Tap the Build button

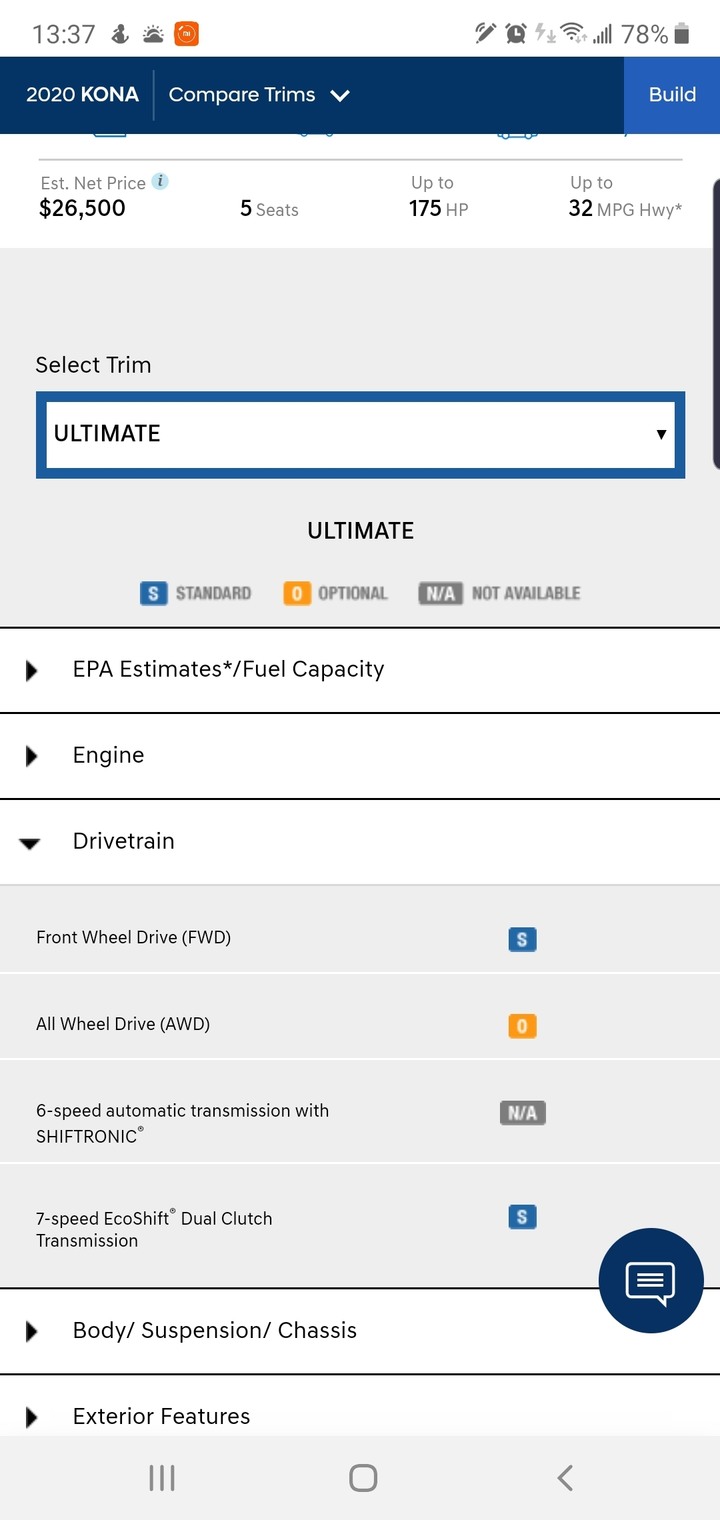672,95
